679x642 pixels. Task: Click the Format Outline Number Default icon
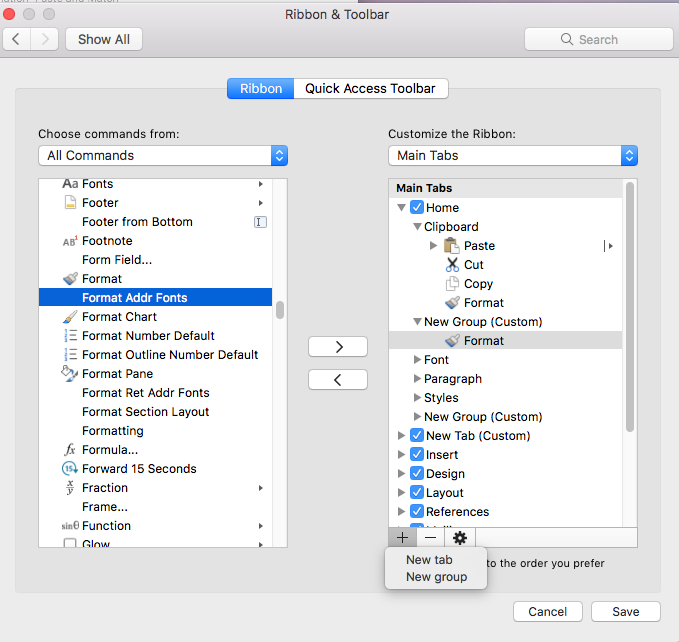70,355
